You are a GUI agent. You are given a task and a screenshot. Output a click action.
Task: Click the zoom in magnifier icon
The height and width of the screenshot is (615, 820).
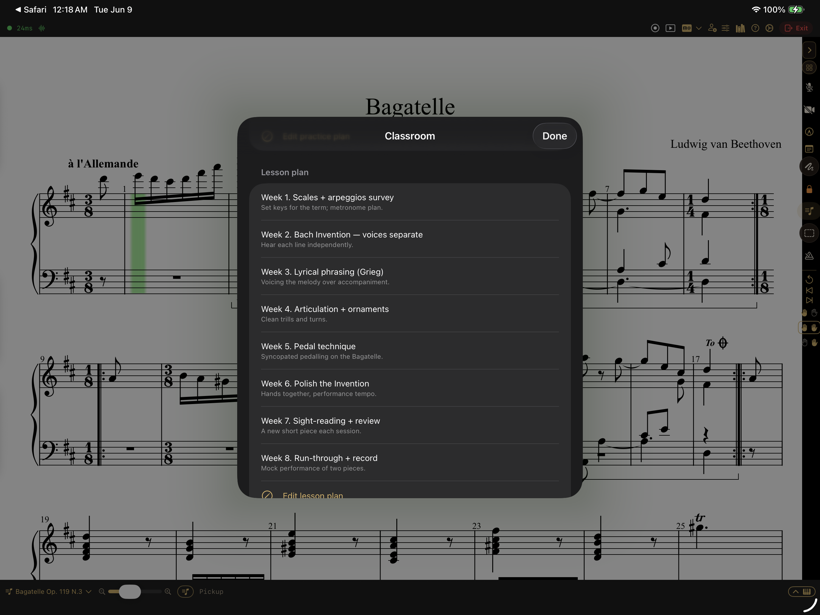168,591
